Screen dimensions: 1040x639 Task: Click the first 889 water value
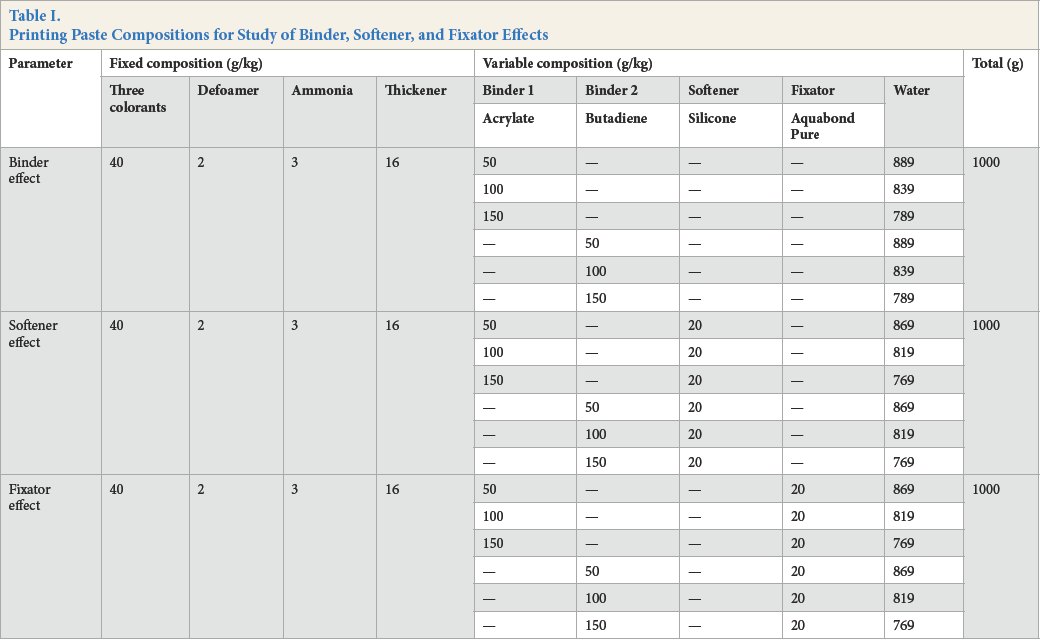[903, 163]
